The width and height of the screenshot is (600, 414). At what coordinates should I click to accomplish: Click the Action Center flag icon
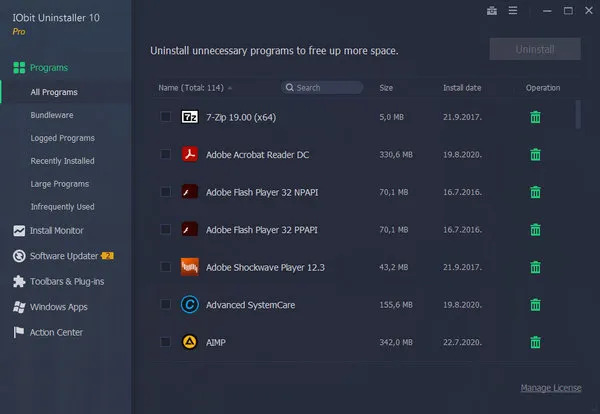point(18,332)
